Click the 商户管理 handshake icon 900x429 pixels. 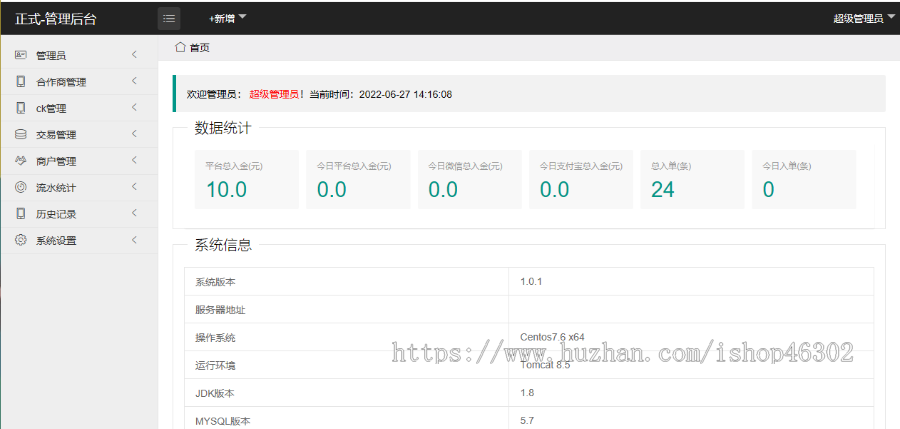[21, 160]
